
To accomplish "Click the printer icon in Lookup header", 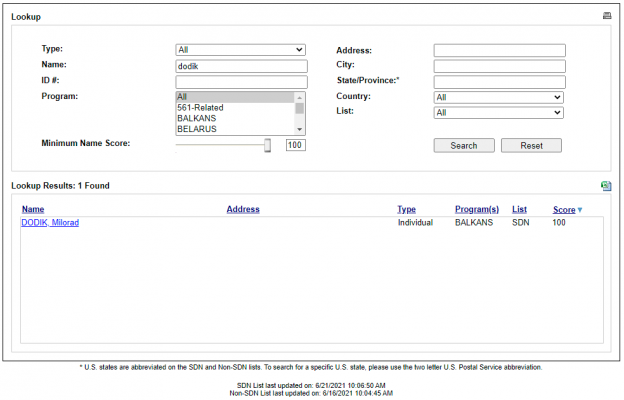I will (606, 17).
